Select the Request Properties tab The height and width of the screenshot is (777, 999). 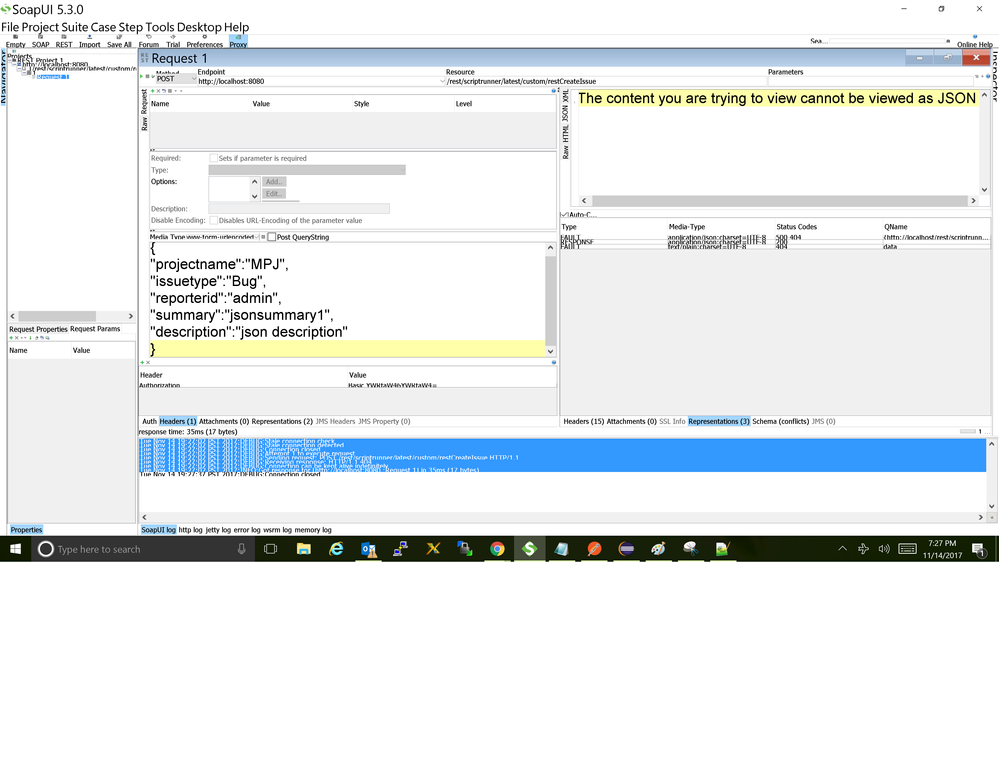(38, 329)
